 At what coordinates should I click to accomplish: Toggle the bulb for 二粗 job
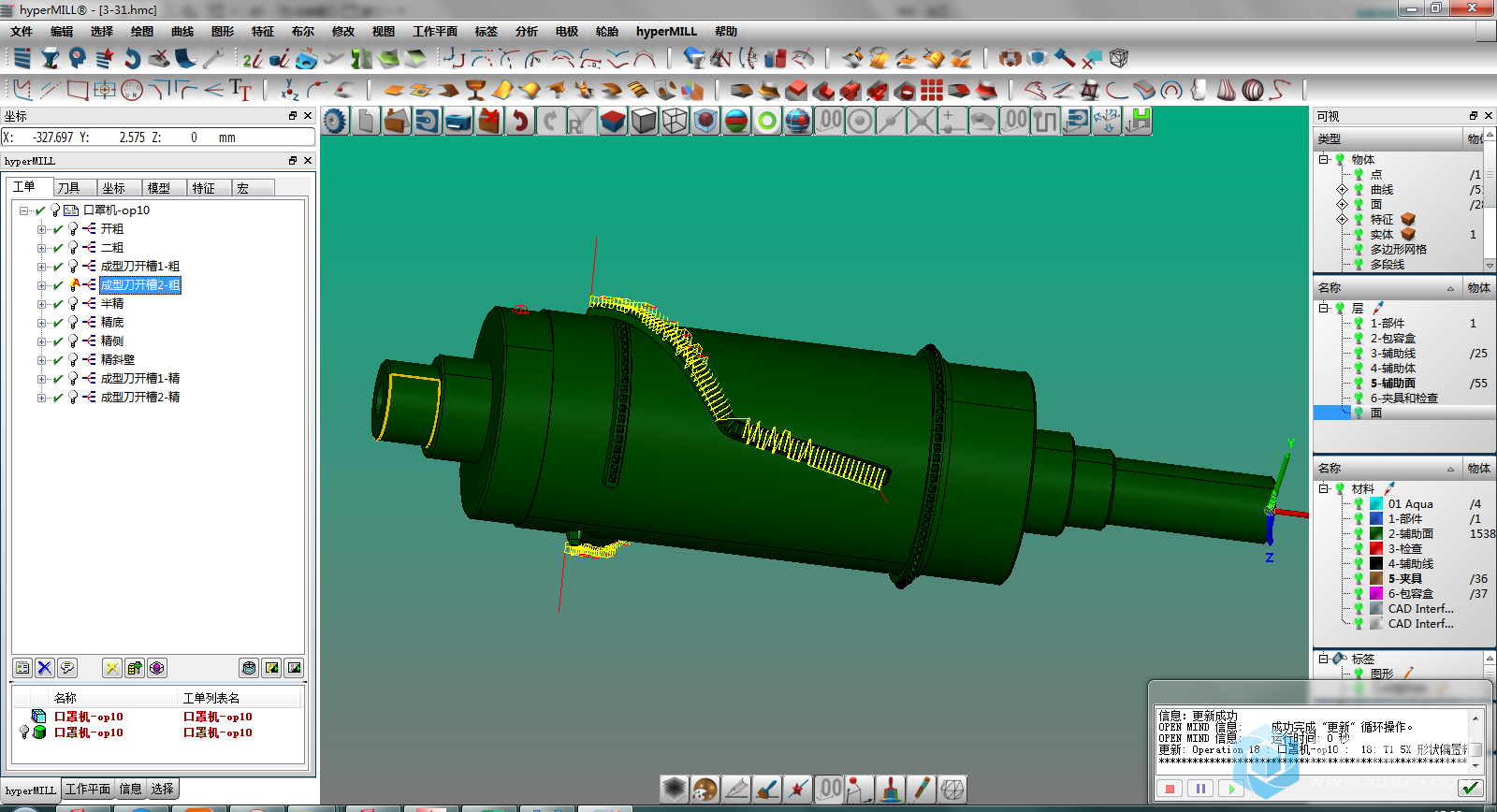coord(73,247)
